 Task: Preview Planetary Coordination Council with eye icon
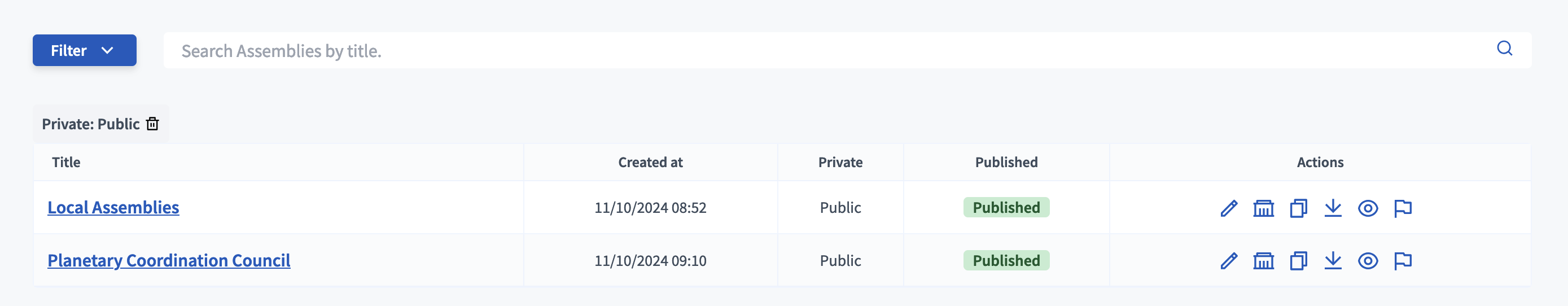pyautogui.click(x=1367, y=261)
